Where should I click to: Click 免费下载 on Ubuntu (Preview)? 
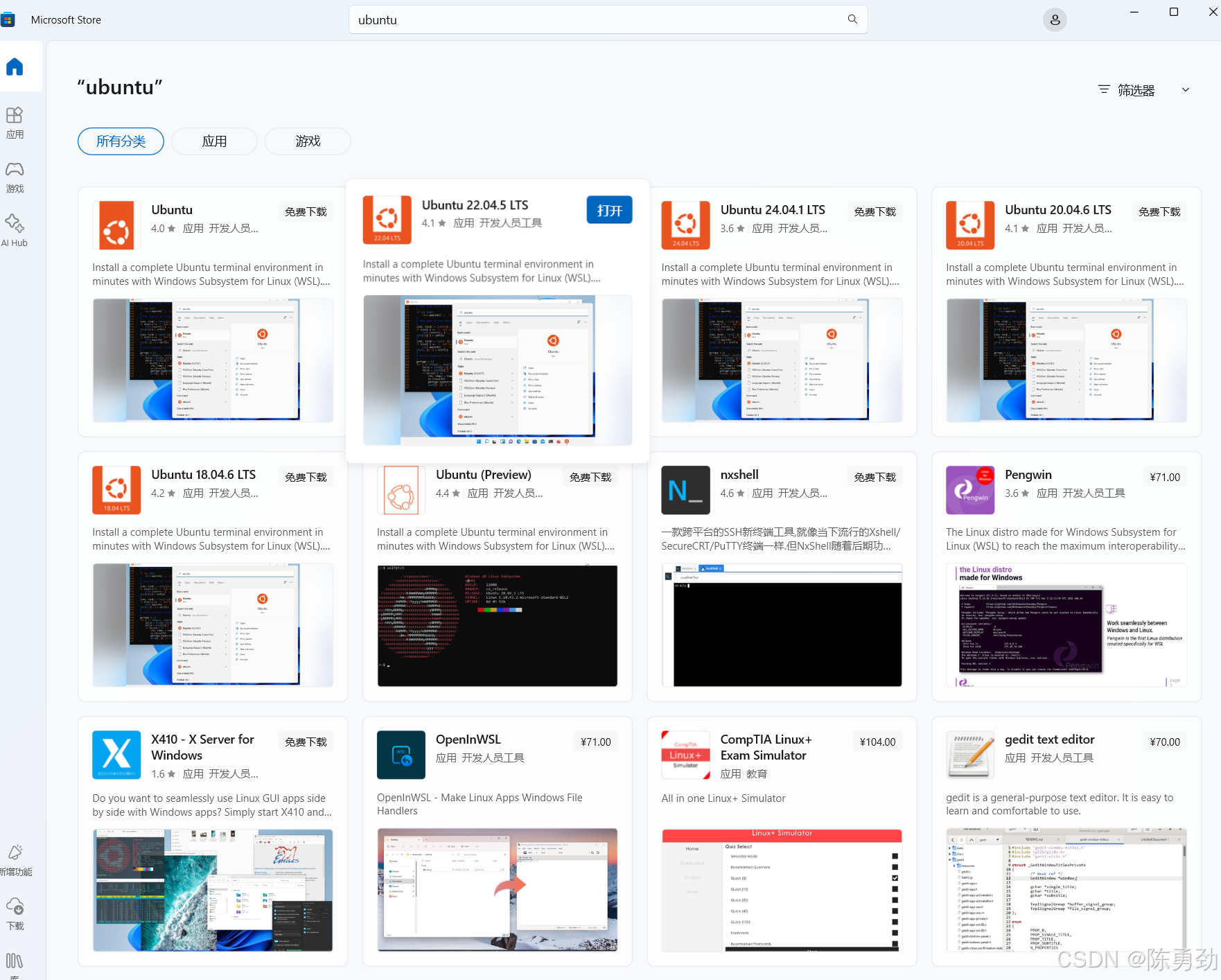pos(590,478)
